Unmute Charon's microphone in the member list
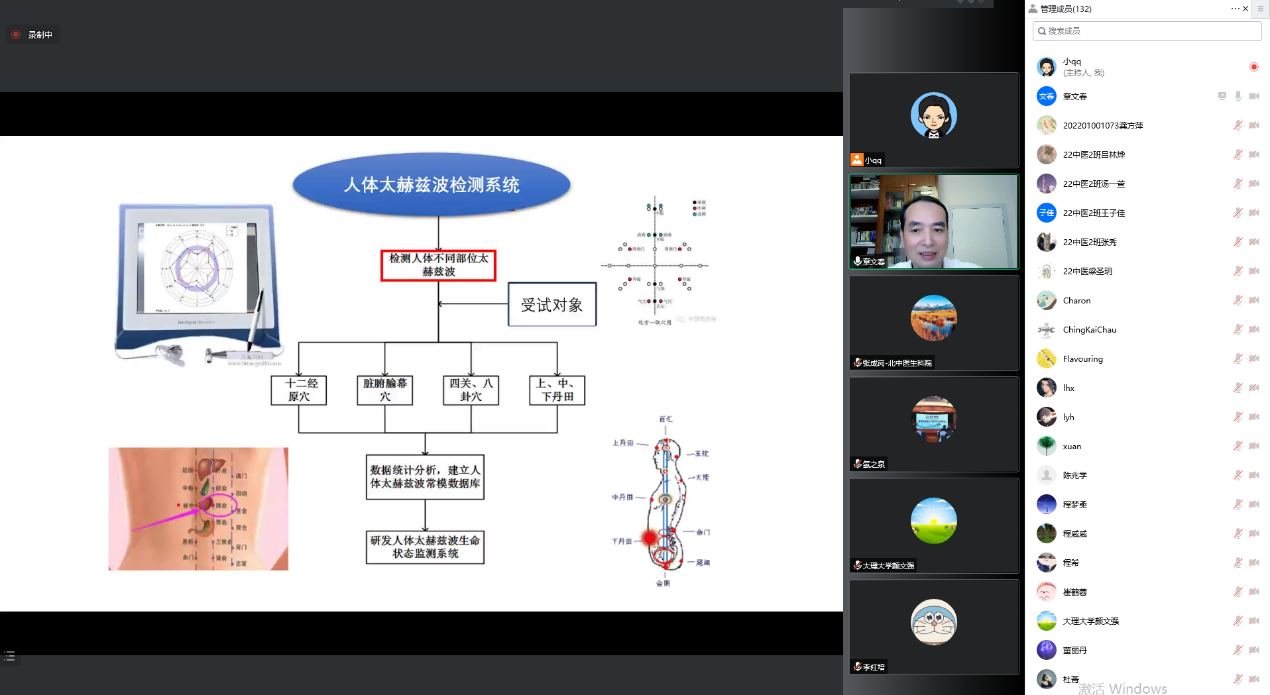The width and height of the screenshot is (1270, 695). pos(1238,300)
